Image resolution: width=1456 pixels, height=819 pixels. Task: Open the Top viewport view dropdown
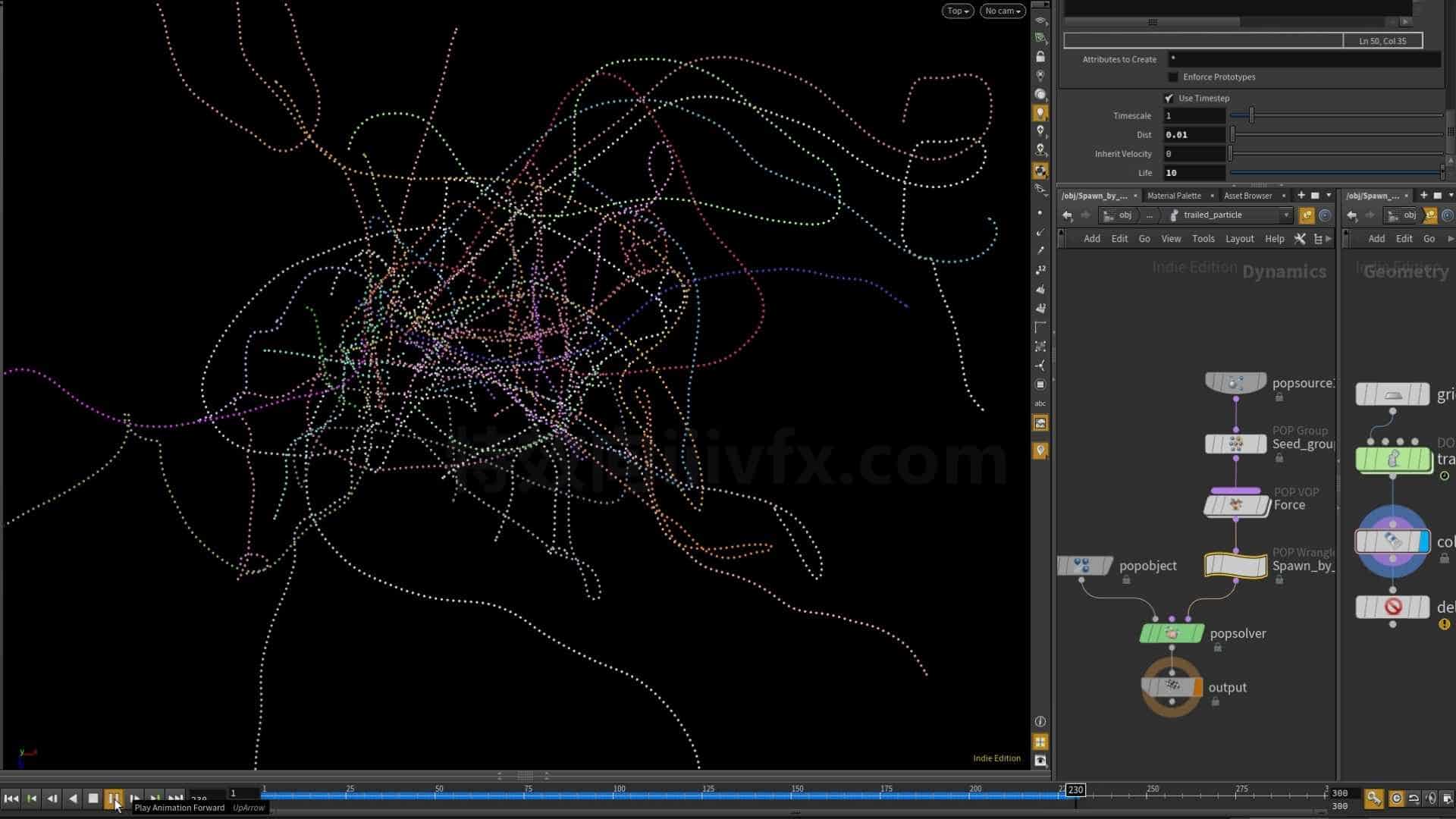click(x=958, y=11)
